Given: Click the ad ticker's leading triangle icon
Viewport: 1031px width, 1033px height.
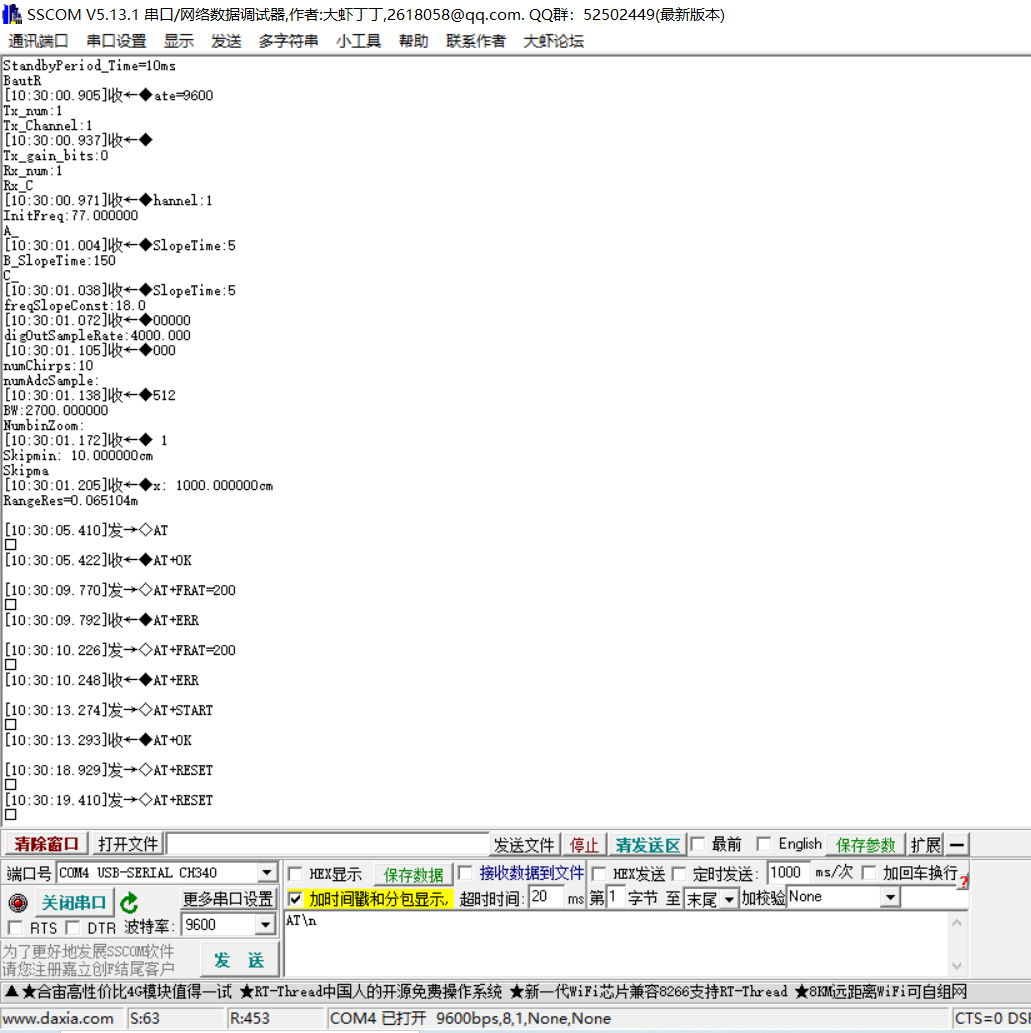Looking at the screenshot, I should (x=12, y=991).
